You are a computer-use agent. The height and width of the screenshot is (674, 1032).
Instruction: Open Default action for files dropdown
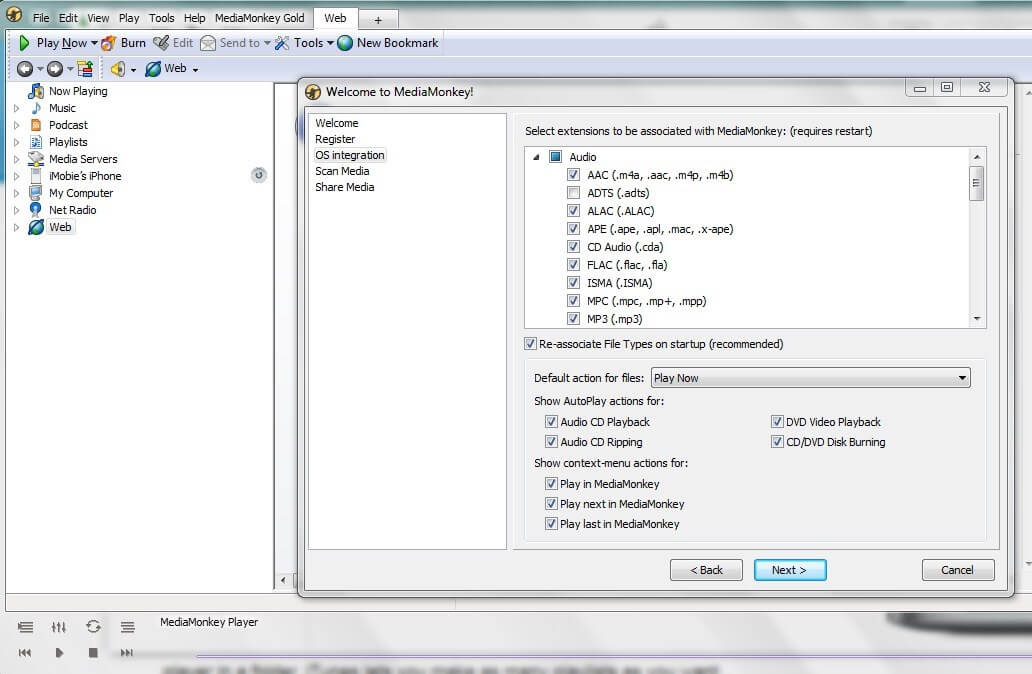point(810,378)
